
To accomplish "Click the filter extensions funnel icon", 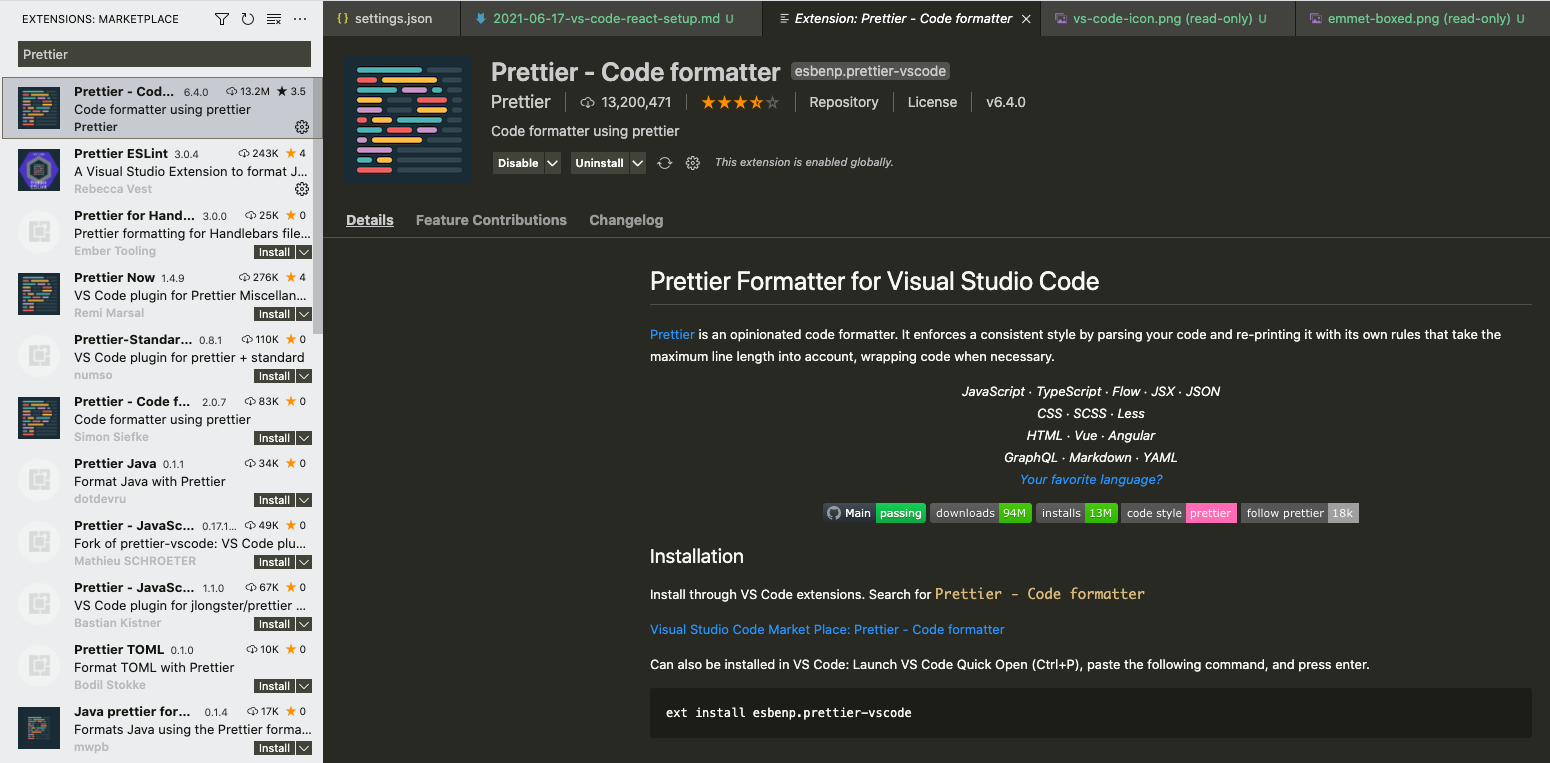I will tap(222, 19).
